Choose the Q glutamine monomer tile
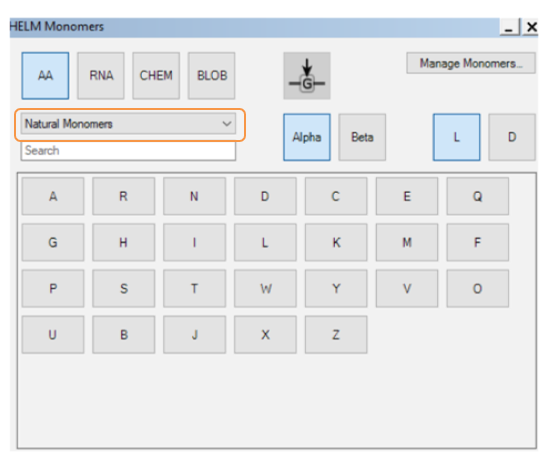 (478, 196)
